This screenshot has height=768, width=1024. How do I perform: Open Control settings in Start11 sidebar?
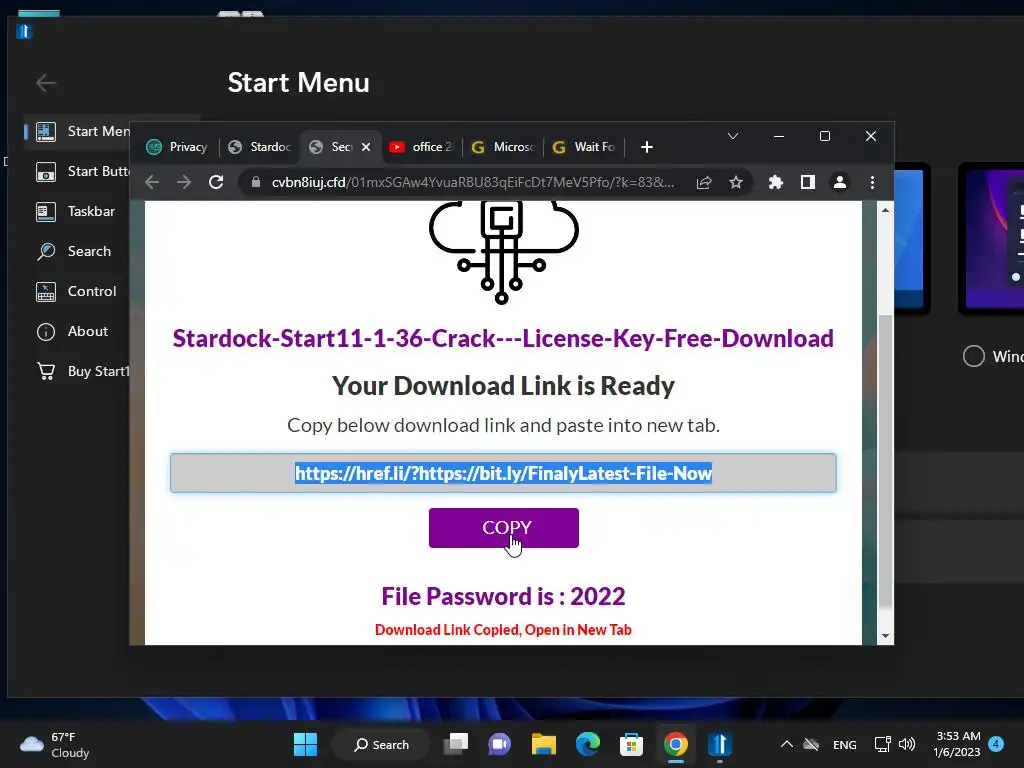tap(76, 291)
